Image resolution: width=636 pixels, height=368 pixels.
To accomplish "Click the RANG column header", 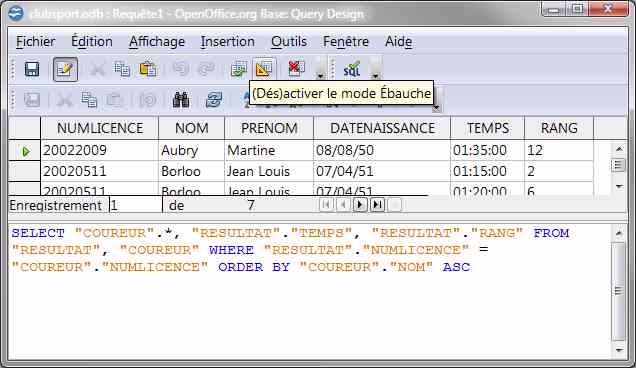I will [x=559, y=128].
